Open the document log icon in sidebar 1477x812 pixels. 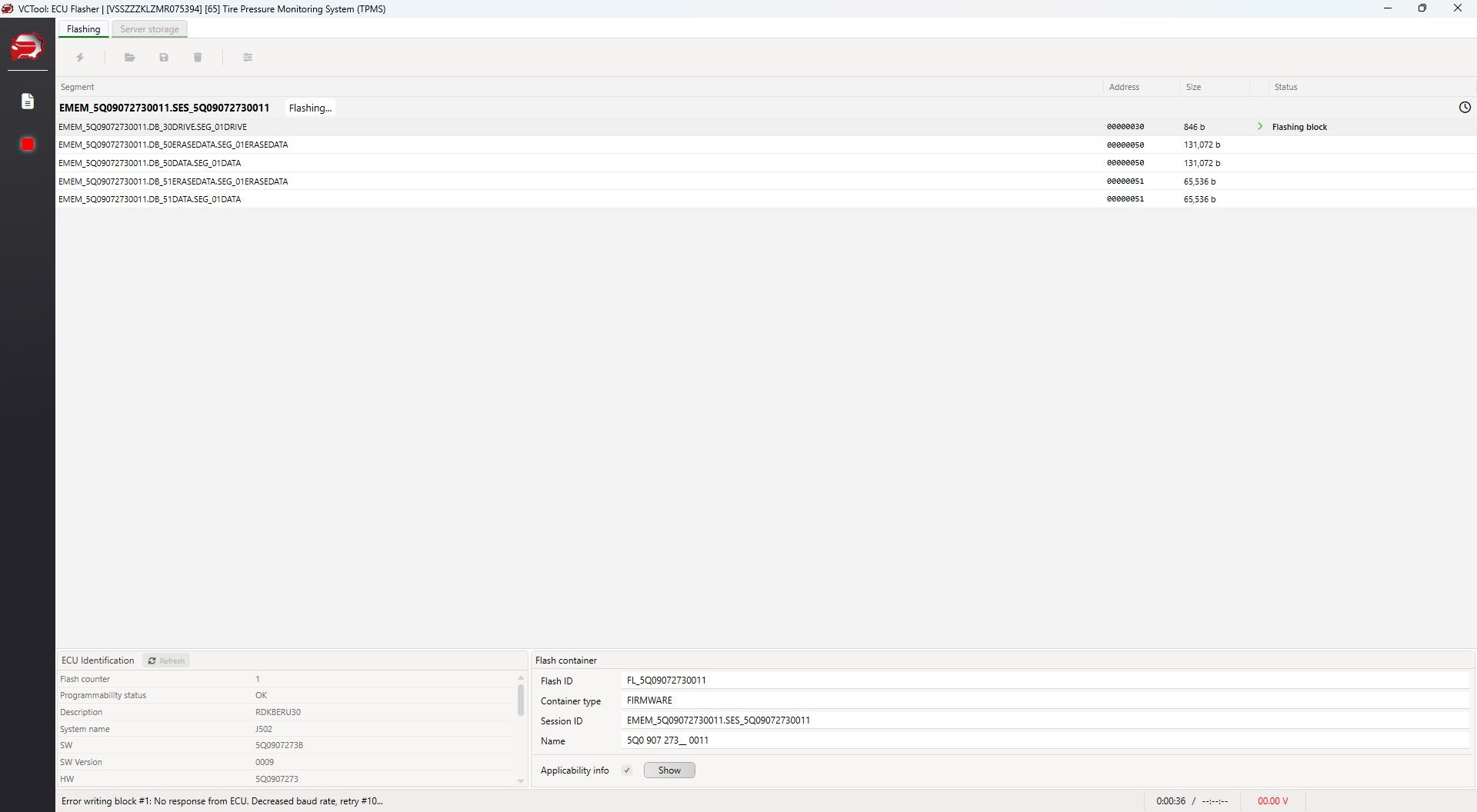28,101
